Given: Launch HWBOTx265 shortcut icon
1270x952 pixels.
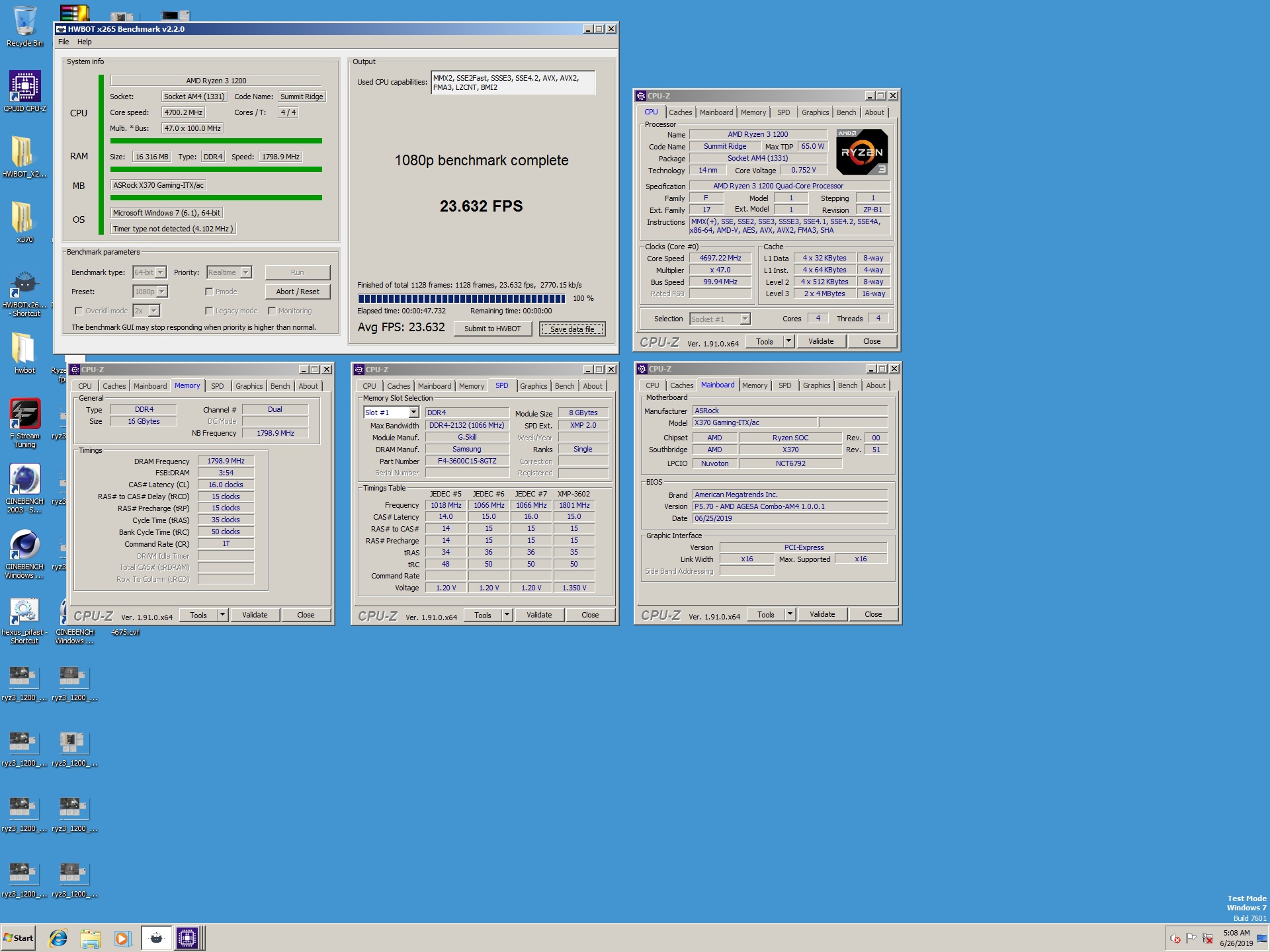Looking at the screenshot, I should coord(24,293).
